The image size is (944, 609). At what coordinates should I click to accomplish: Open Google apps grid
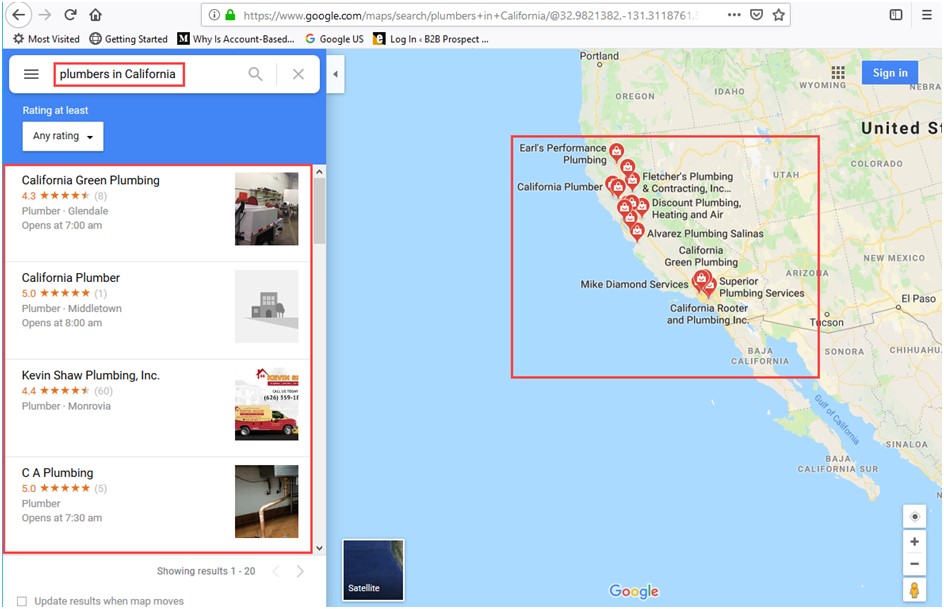837,73
